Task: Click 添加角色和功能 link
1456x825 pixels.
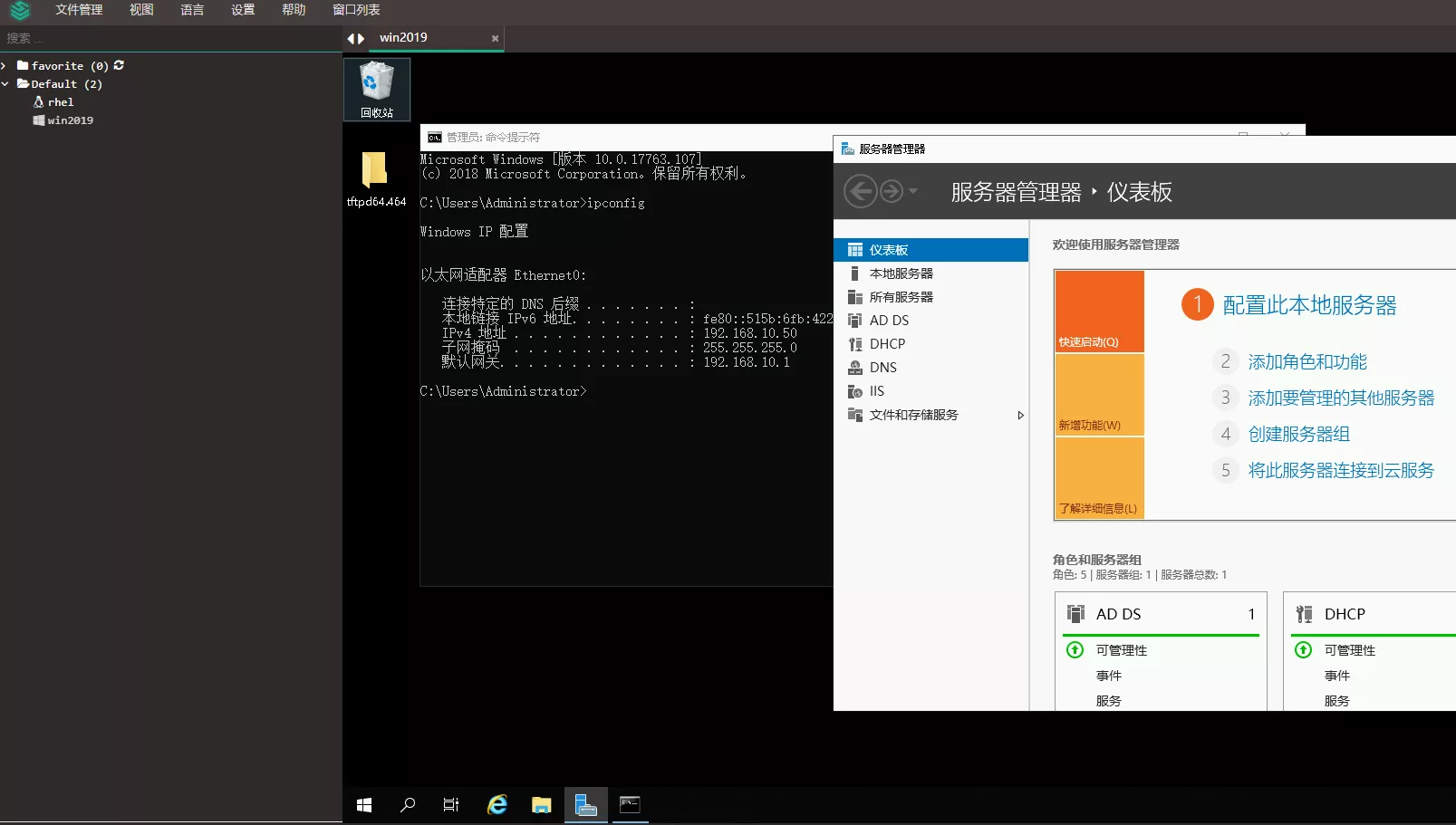Action: point(1307,362)
